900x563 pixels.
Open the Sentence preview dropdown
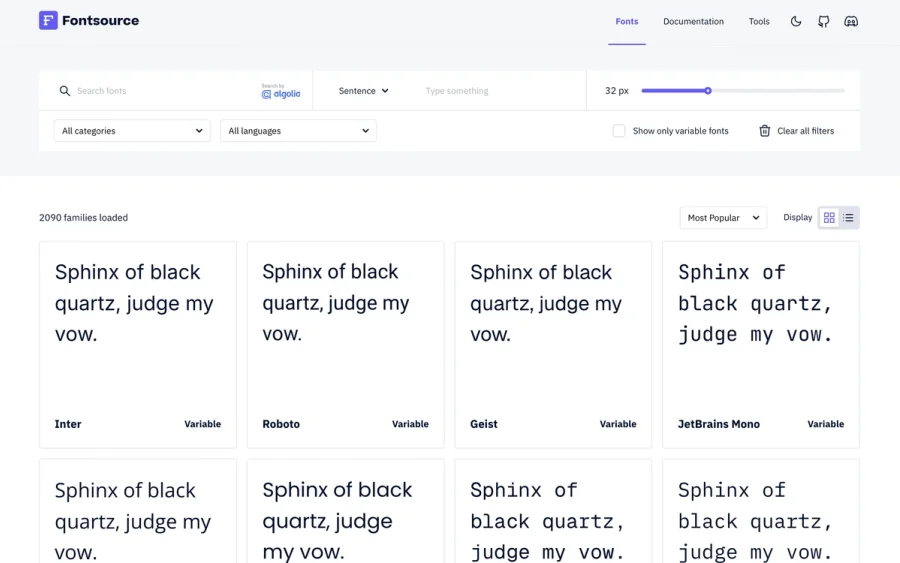(x=363, y=91)
